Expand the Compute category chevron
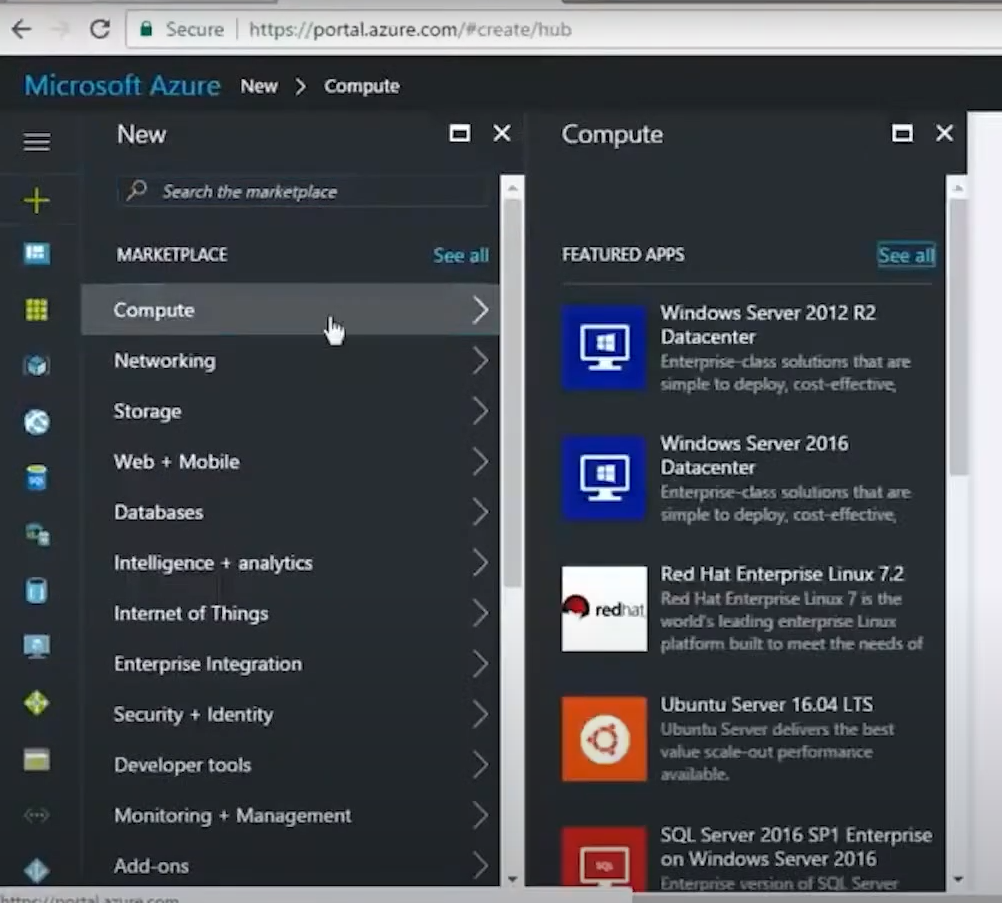1002x903 pixels. [481, 310]
